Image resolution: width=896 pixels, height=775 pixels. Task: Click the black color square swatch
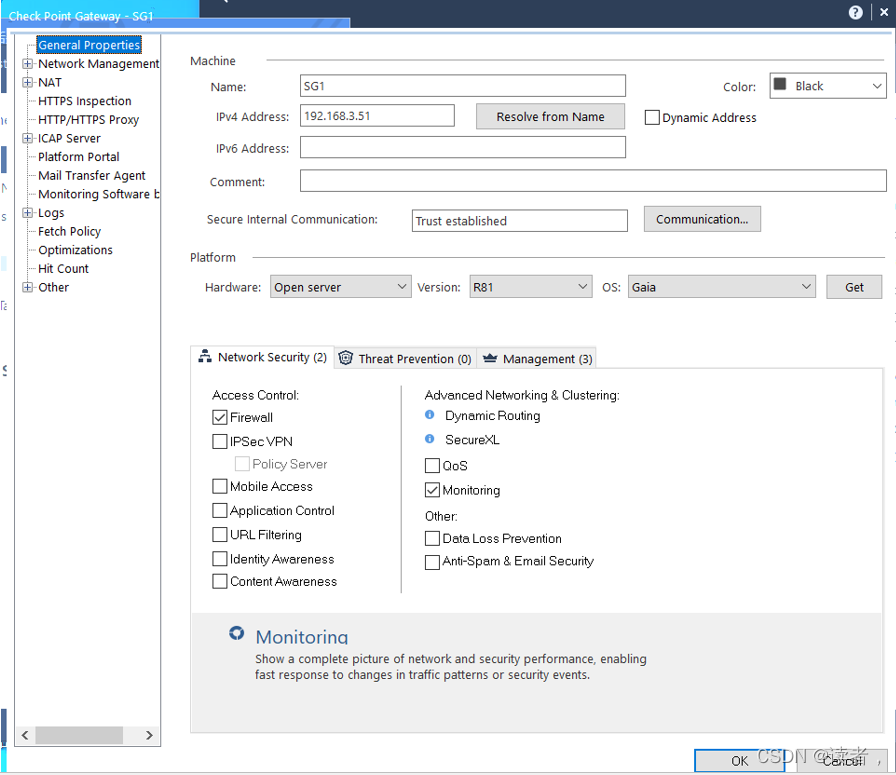[x=780, y=84]
